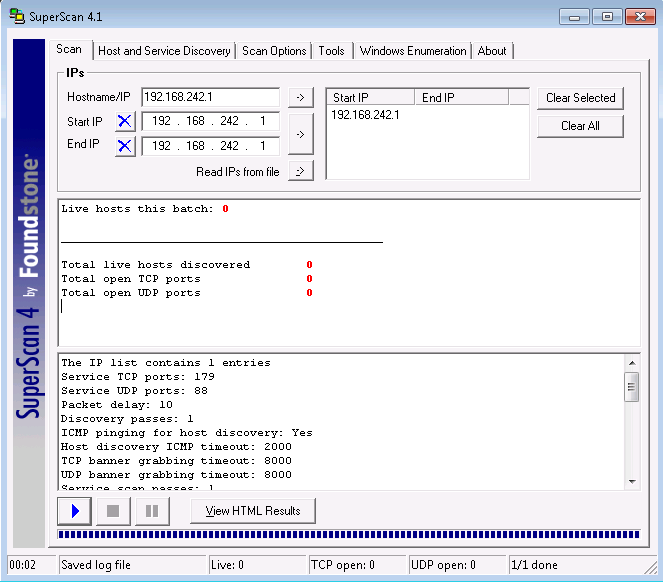Go to the Windows Enumeration tab
This screenshot has width=663, height=582.
pos(413,51)
